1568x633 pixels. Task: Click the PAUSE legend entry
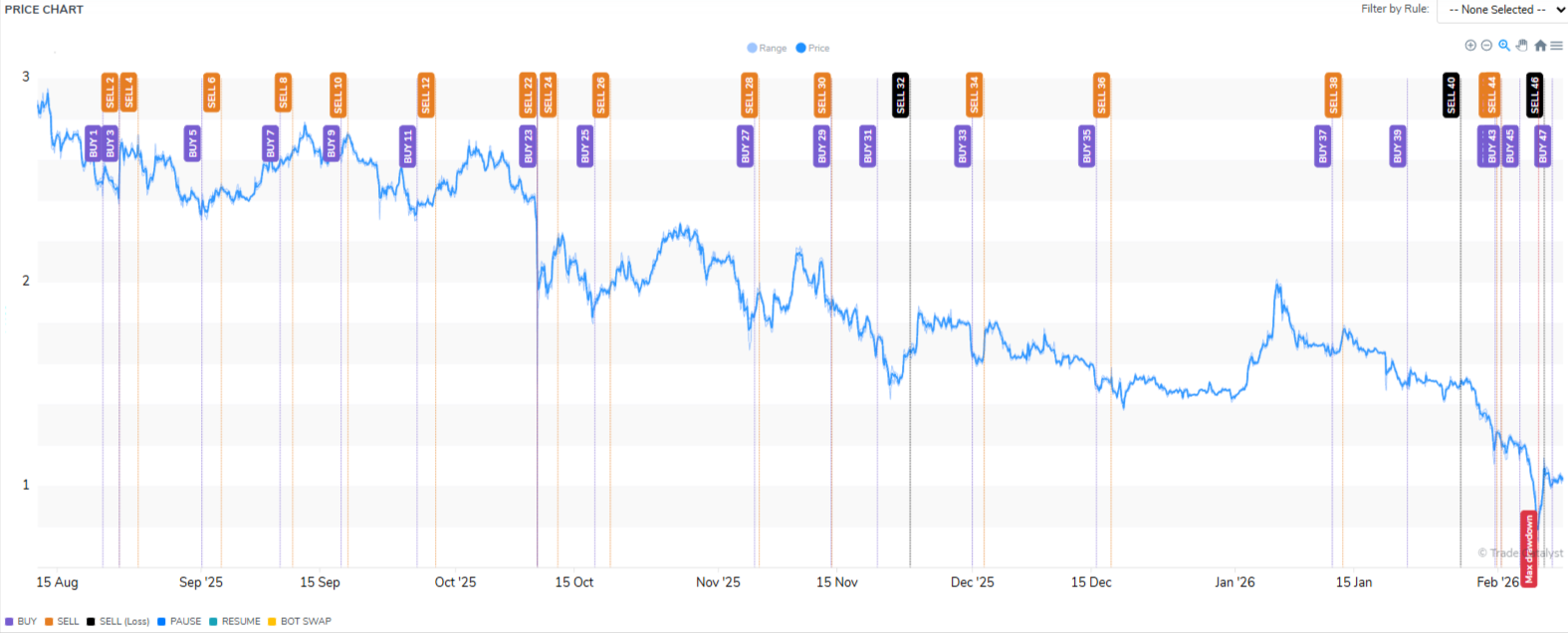(x=184, y=621)
